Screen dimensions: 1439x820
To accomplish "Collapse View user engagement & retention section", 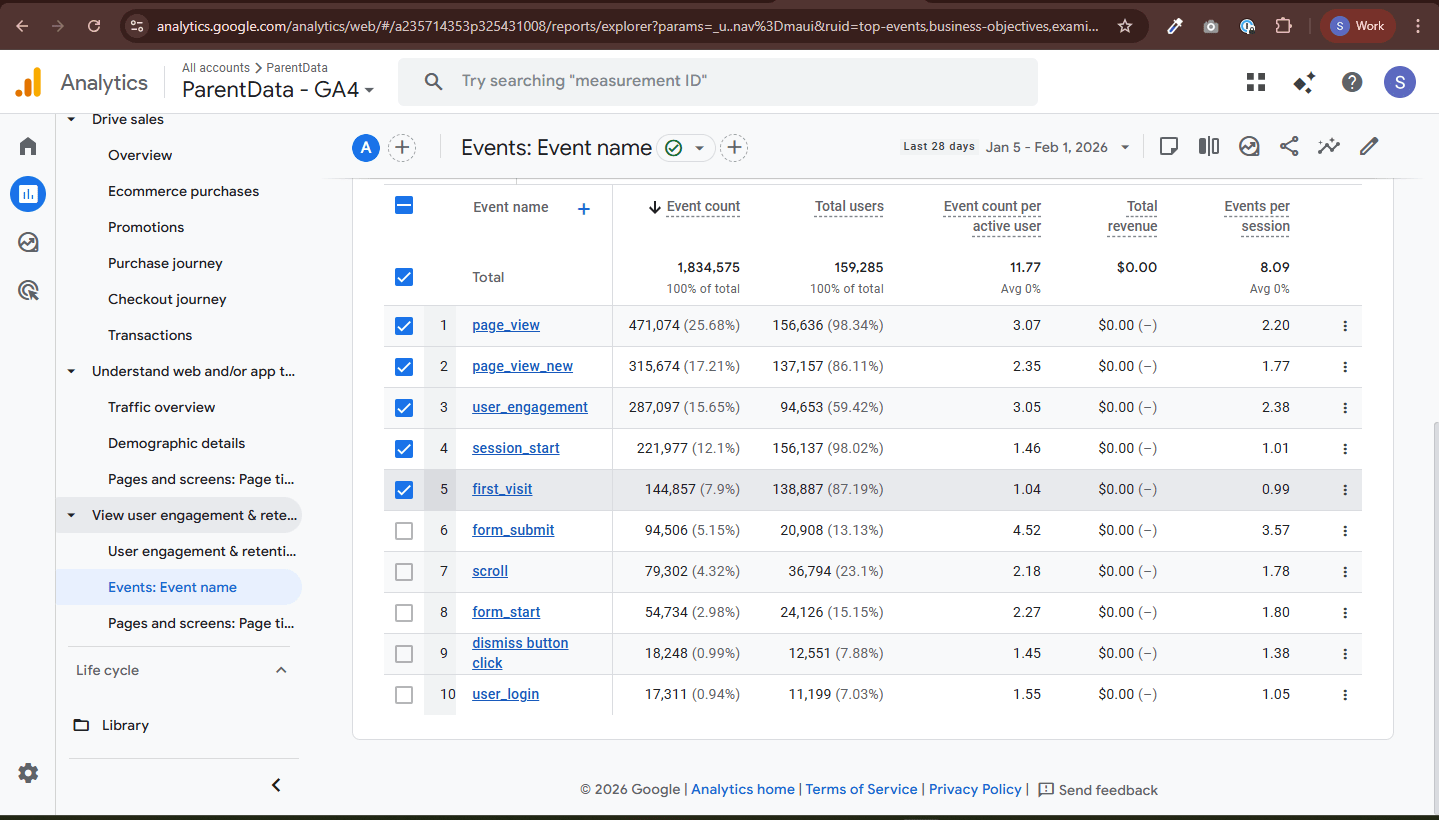I will [x=71, y=515].
